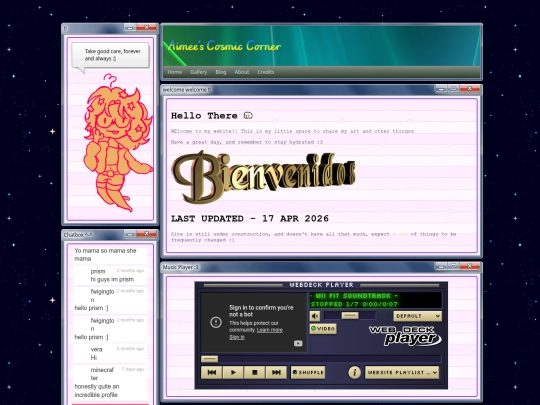Adjust the player volume slider
Viewport: 540px width, 405px height.
[x=350, y=316]
